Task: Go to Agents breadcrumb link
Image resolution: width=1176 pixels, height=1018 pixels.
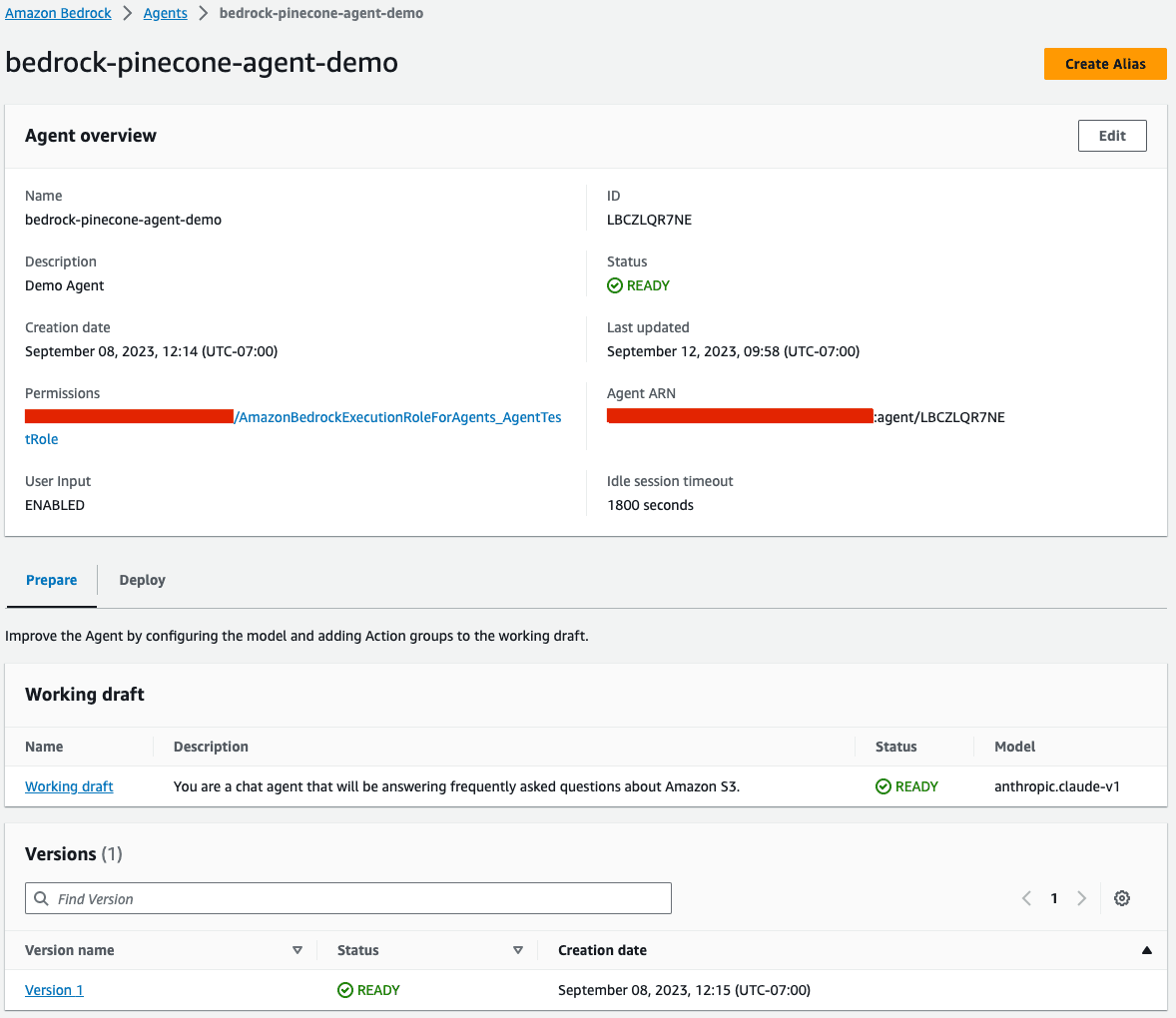Action: (x=165, y=13)
